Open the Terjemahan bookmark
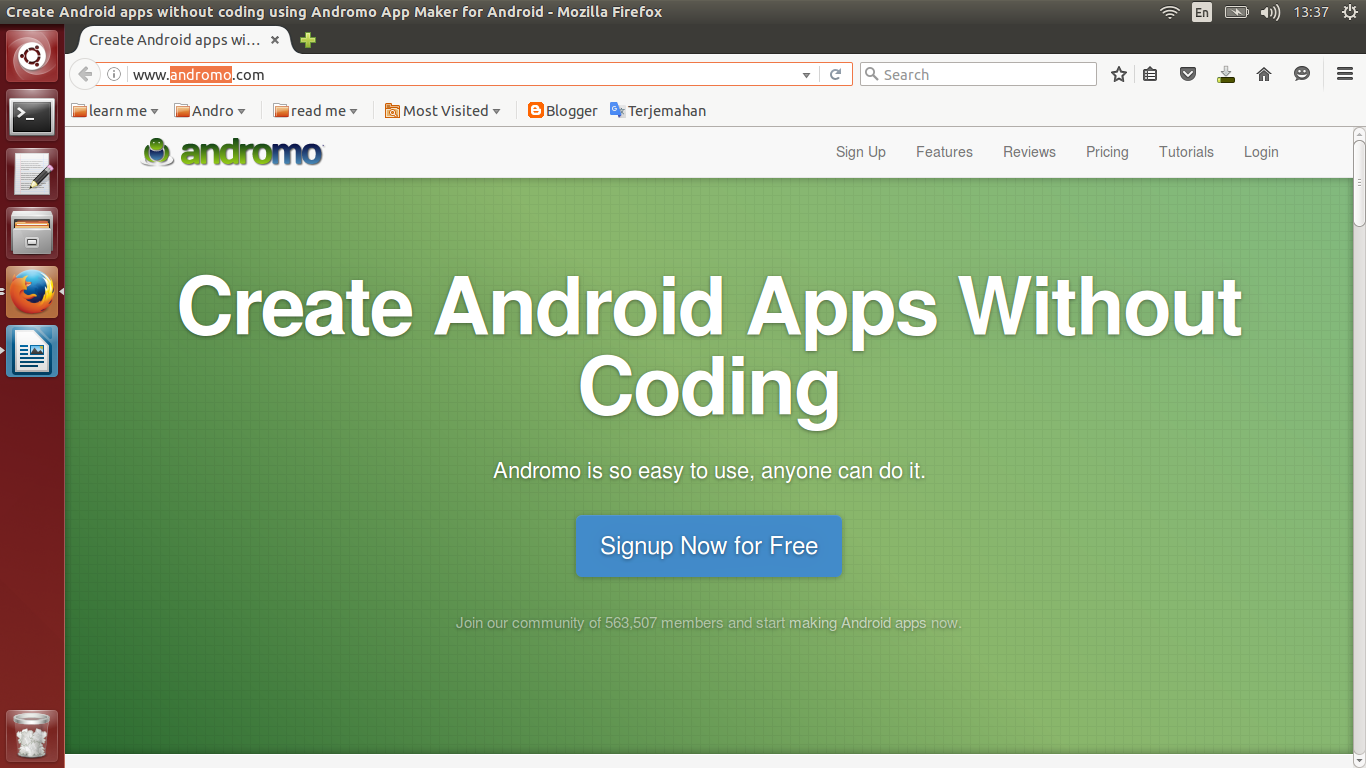The image size is (1366, 768). [x=658, y=111]
